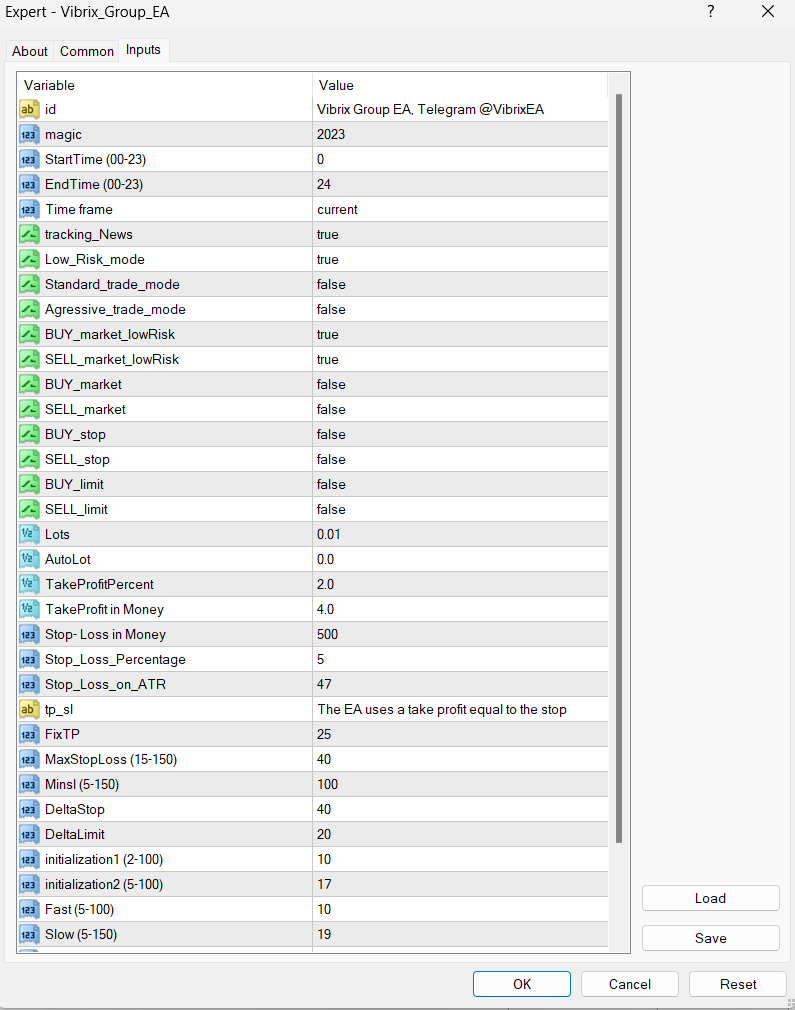The height and width of the screenshot is (1010, 795).
Task: Open Agressive_trade_mode value dropdown
Action: (460, 309)
